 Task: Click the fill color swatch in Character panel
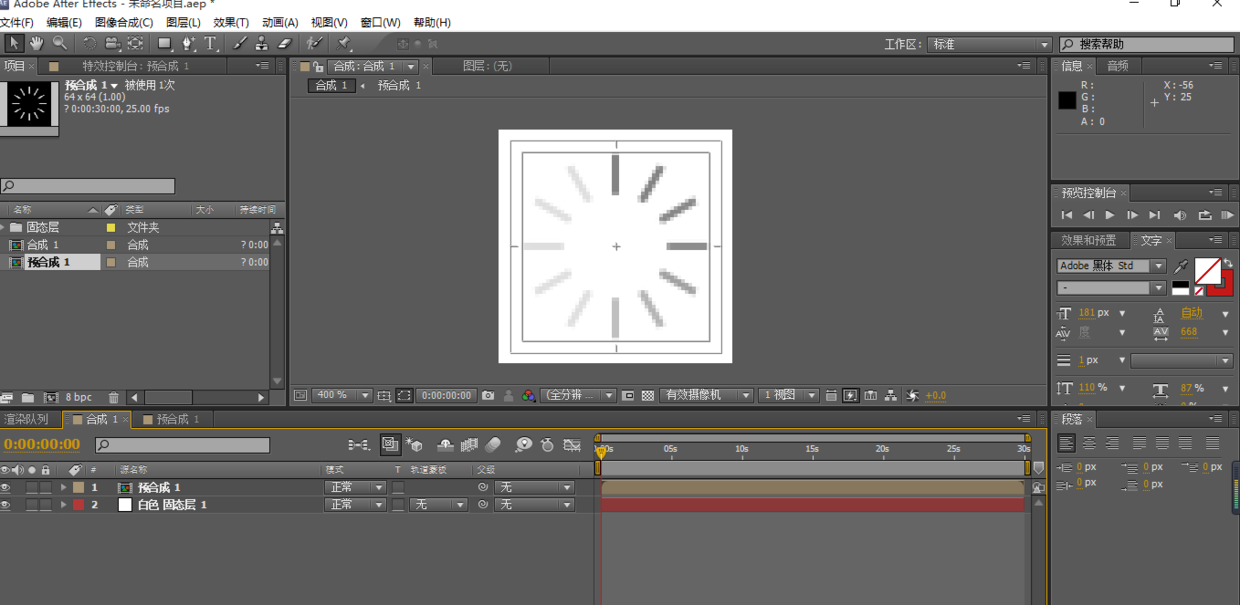pyautogui.click(x=1207, y=270)
